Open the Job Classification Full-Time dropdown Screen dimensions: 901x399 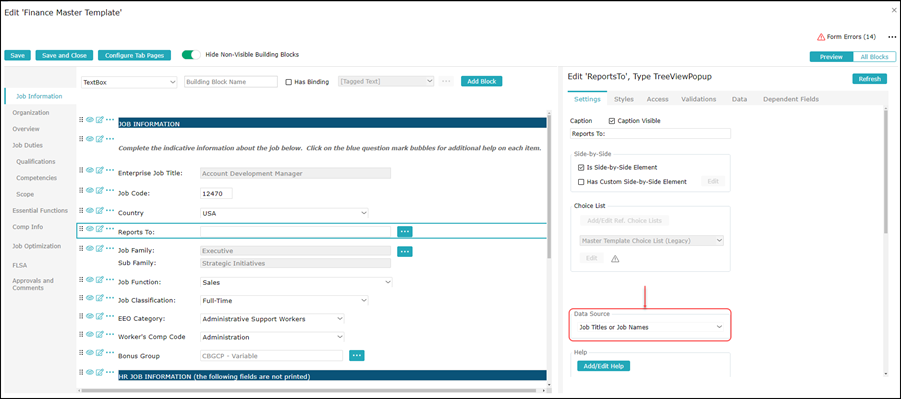284,300
